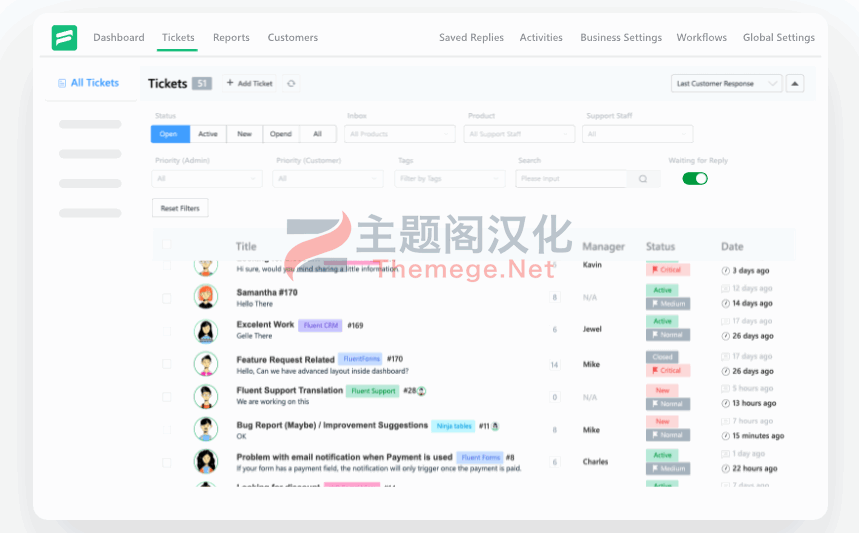This screenshot has width=859, height=533.
Task: Select the Opend status filter
Action: pos(281,134)
